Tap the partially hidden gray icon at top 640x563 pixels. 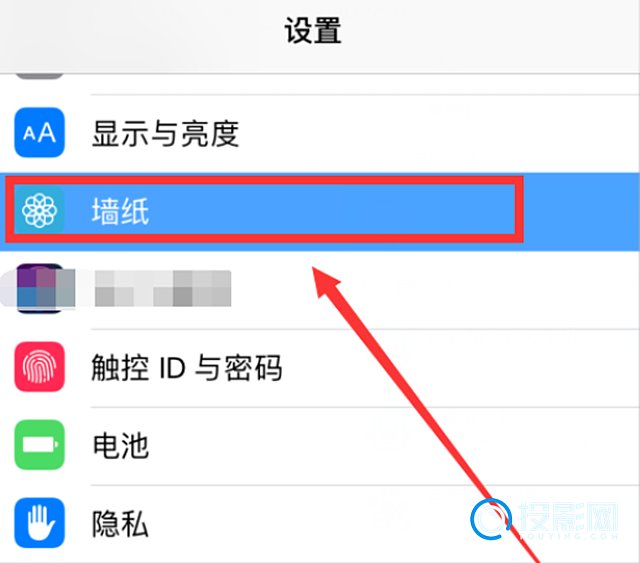point(40,77)
